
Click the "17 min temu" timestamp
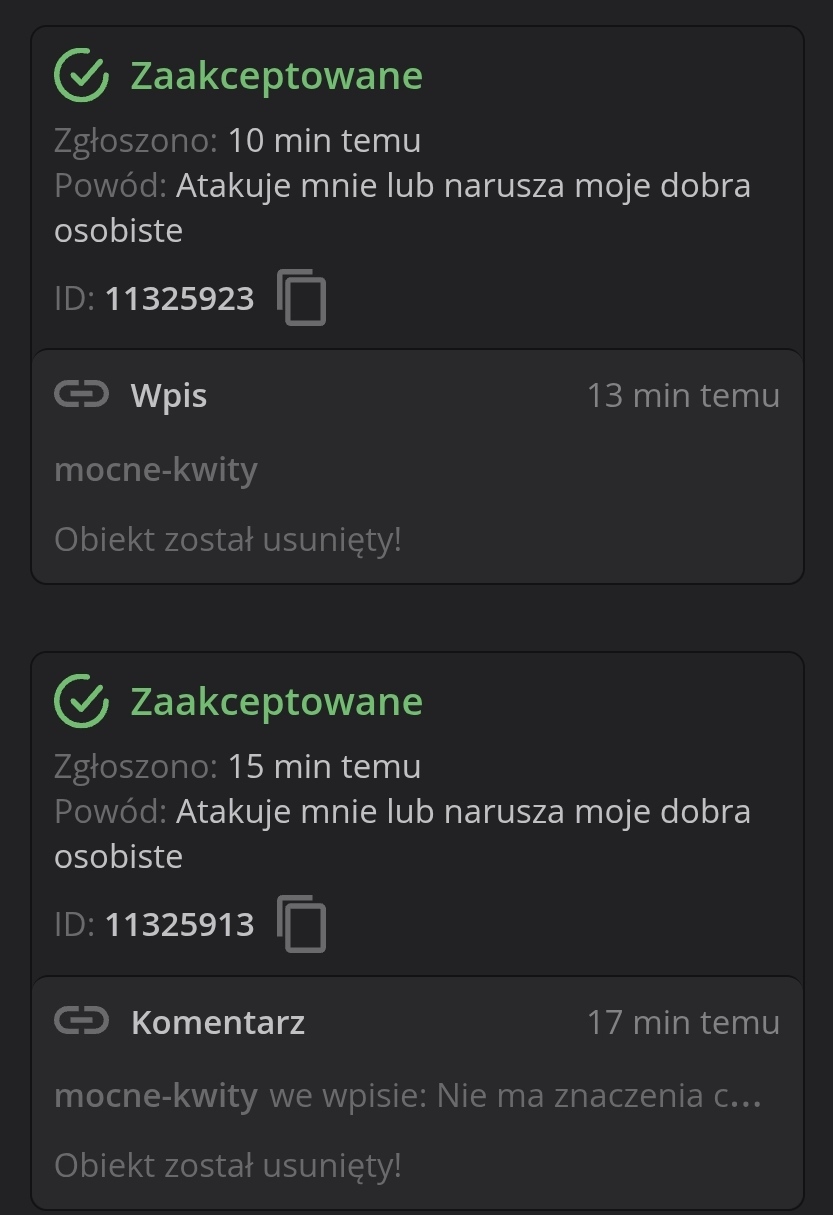pyautogui.click(x=683, y=1022)
